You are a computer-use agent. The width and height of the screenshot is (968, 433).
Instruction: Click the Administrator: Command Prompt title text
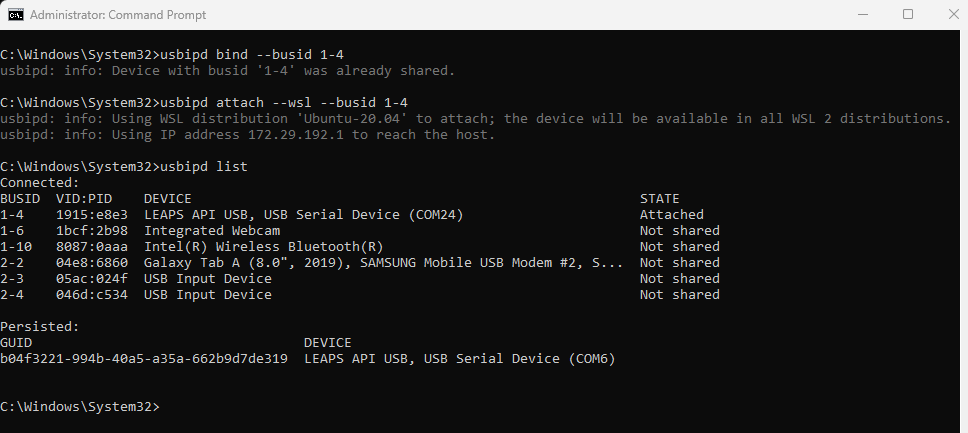point(118,15)
